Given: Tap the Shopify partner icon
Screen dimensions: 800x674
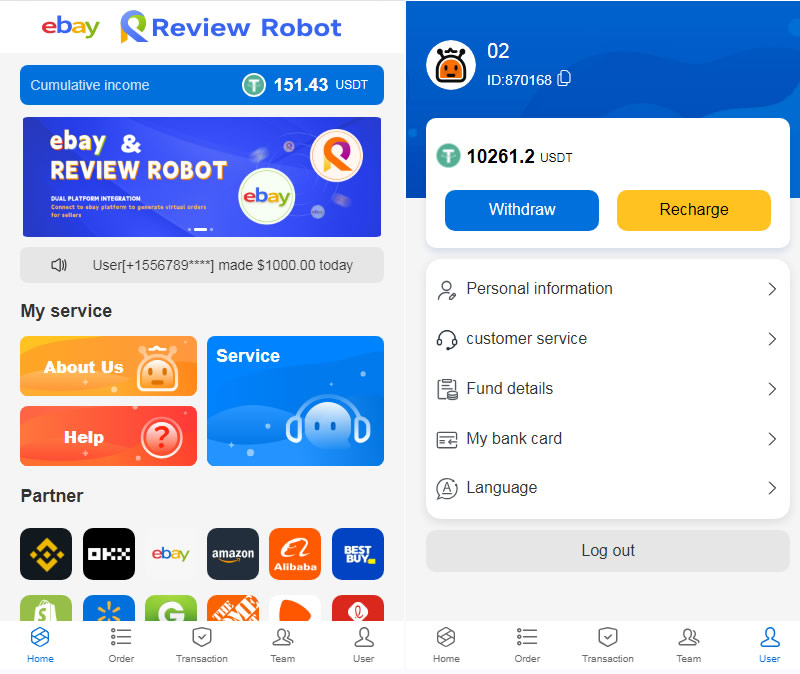Looking at the screenshot, I should point(46,608).
